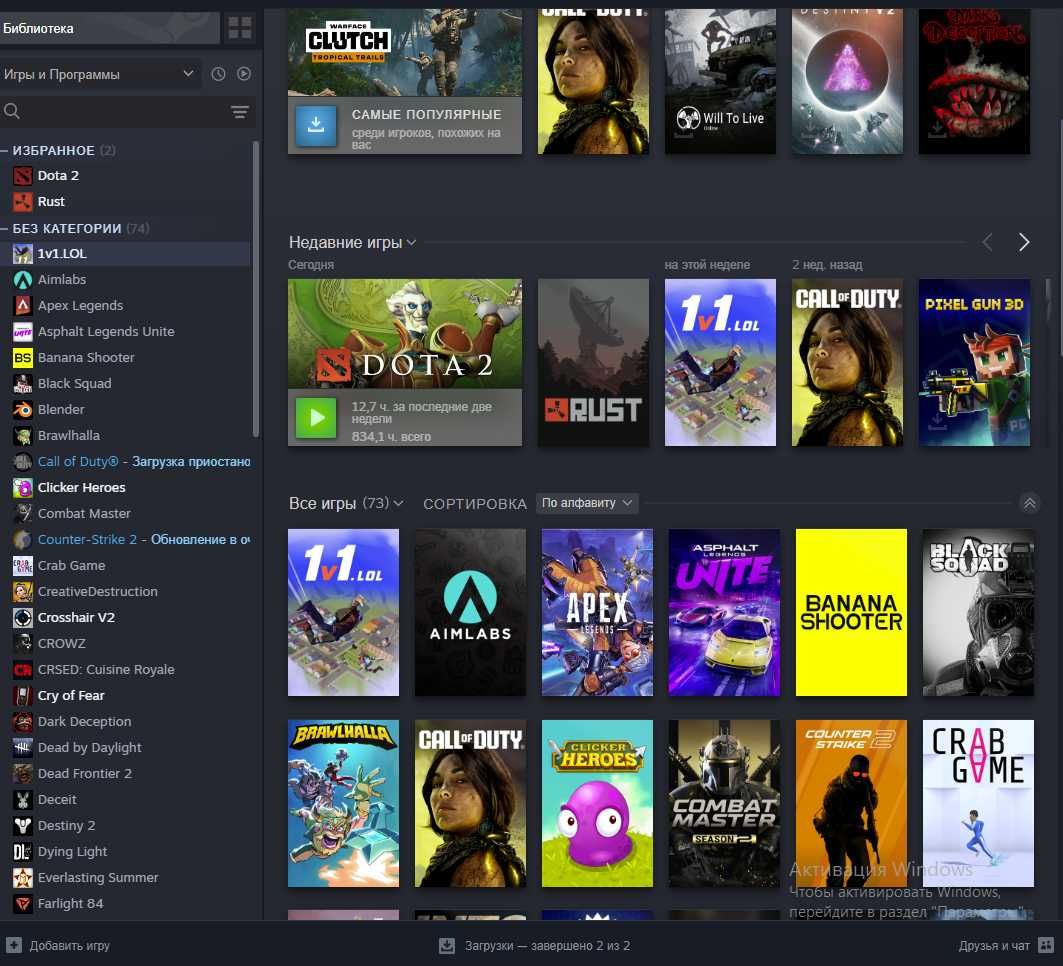This screenshot has width=1063, height=966.
Task: Download the Warface Clutch popular game
Action: (316, 125)
